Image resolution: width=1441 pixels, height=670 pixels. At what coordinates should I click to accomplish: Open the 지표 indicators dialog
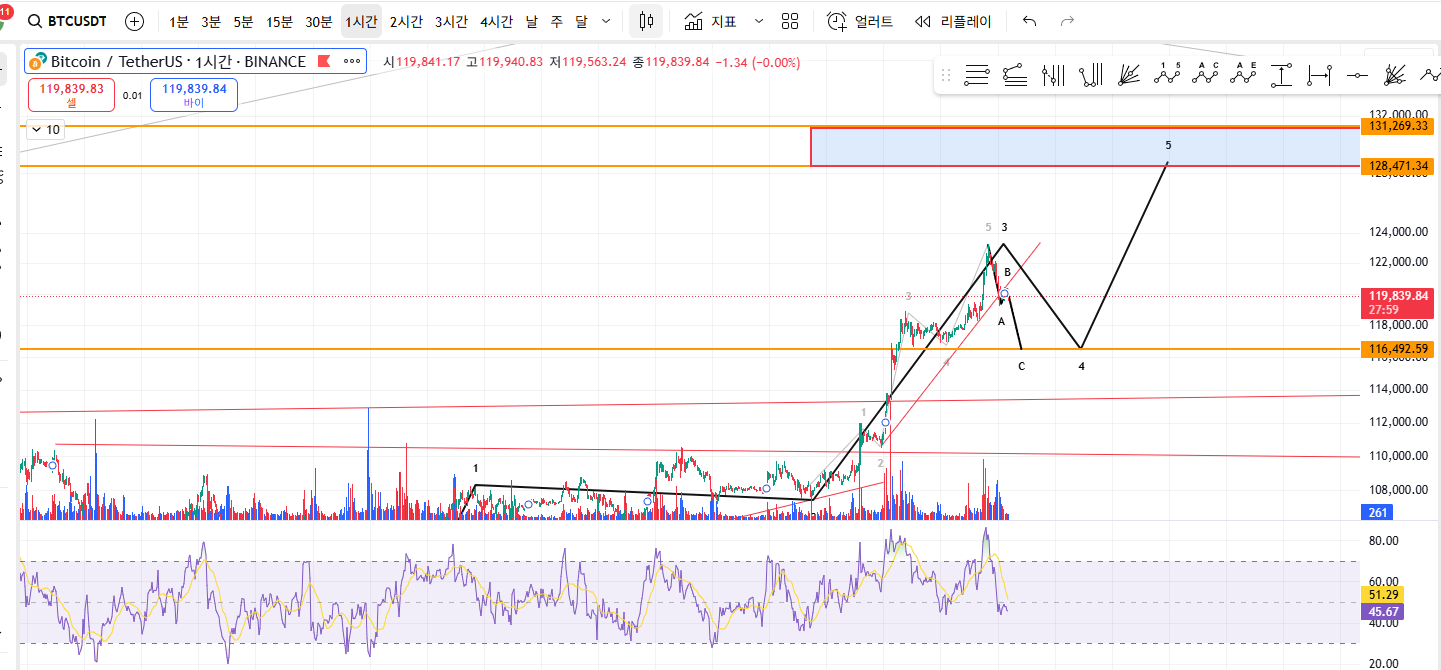711,21
